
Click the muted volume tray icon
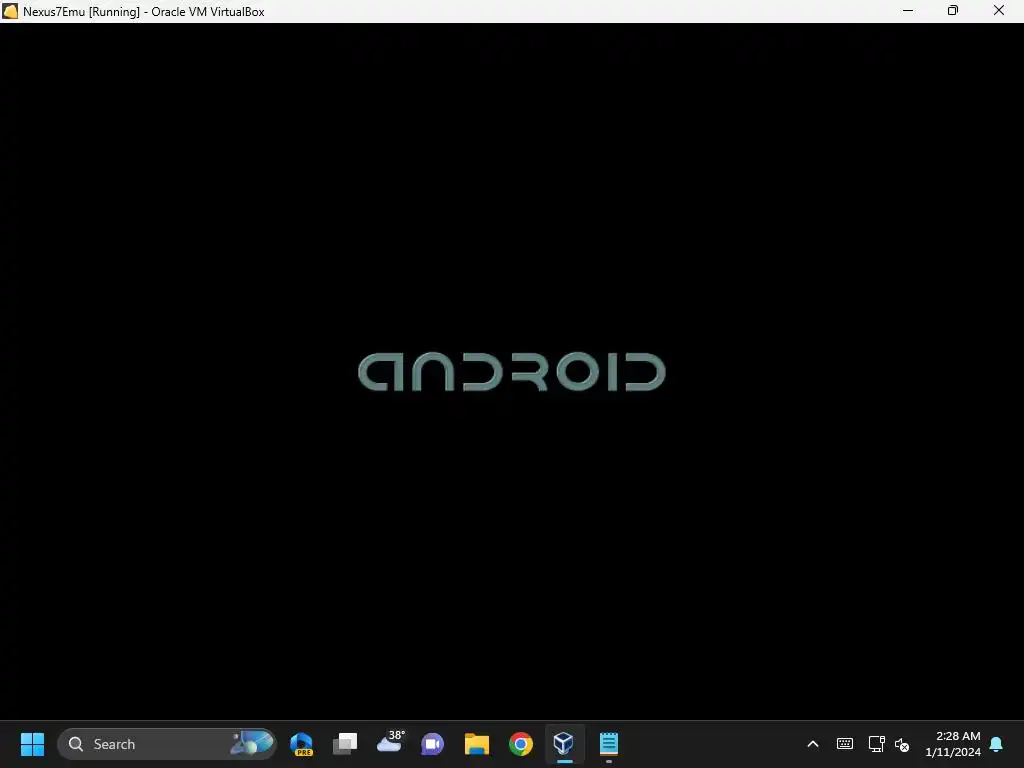(x=902, y=744)
